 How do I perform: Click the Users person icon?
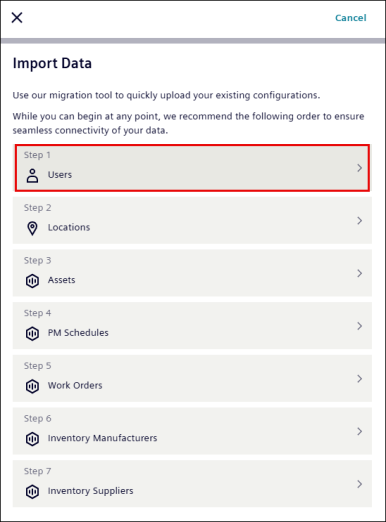tap(32, 175)
